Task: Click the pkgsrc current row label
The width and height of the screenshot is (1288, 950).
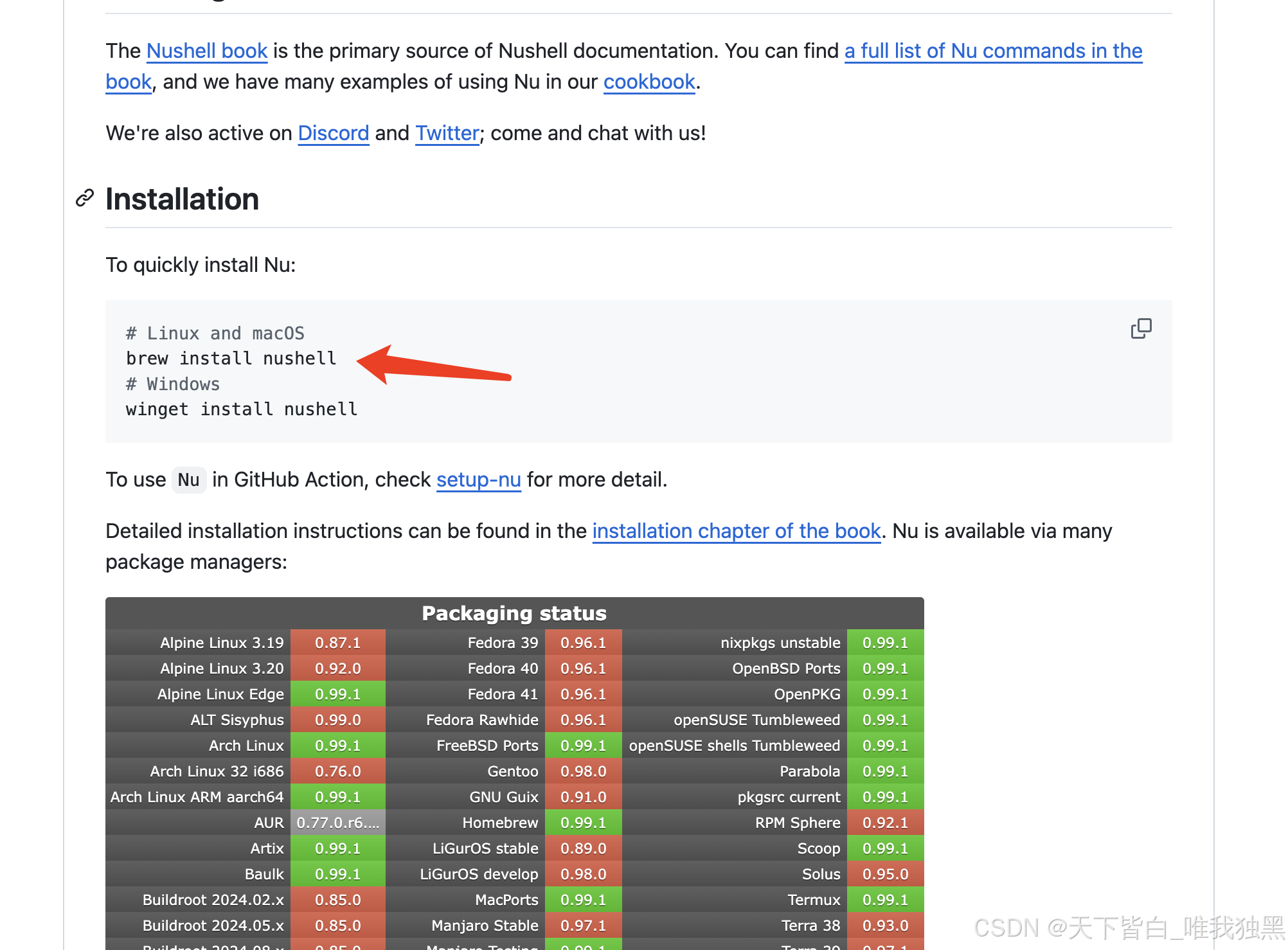Action: point(789,797)
